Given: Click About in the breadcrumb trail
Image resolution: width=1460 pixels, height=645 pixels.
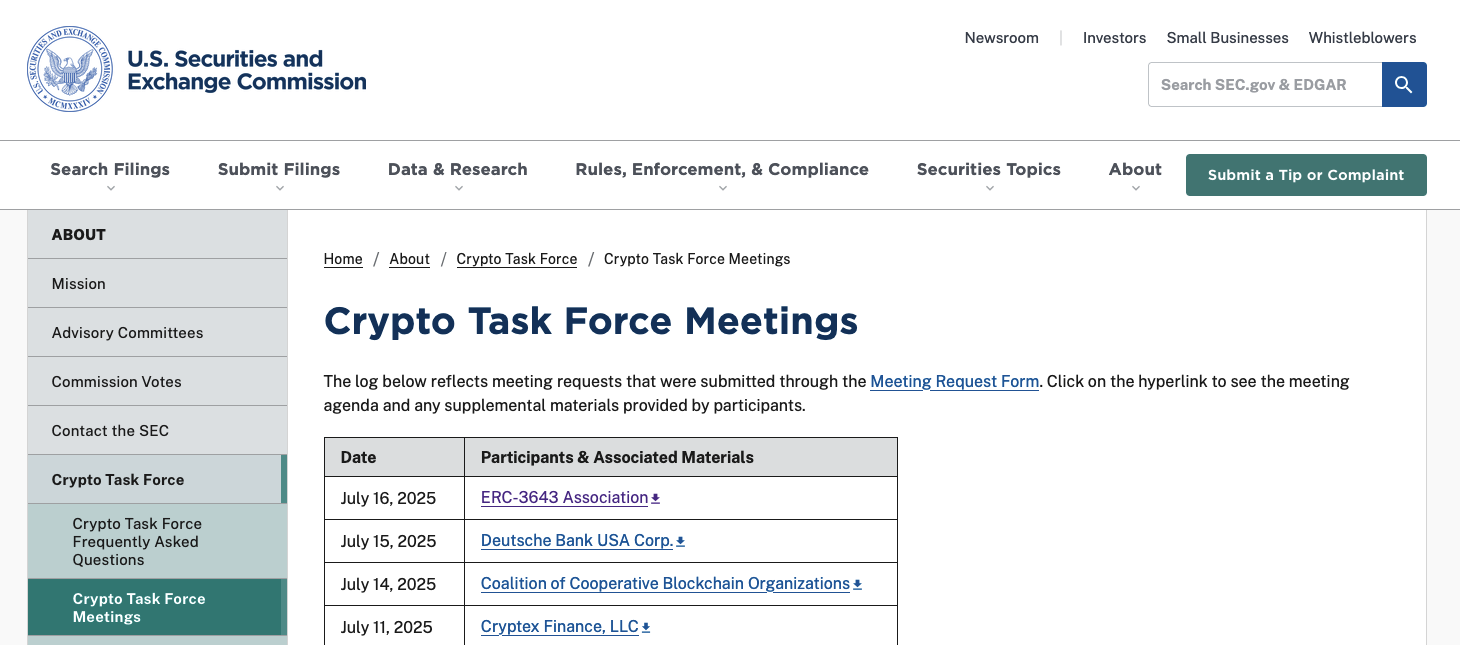Looking at the screenshot, I should pos(409,259).
